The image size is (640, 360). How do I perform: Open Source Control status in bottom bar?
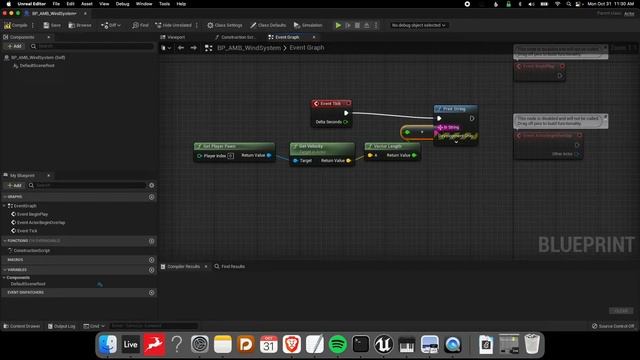point(613,326)
